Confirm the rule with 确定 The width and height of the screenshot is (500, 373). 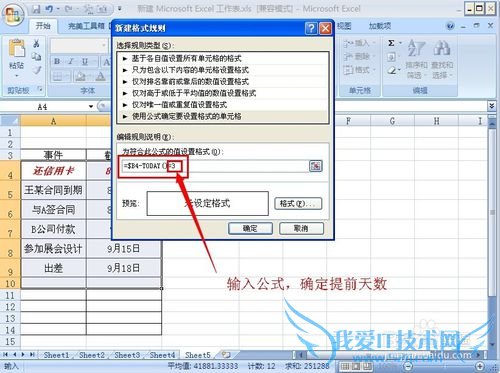(x=250, y=228)
